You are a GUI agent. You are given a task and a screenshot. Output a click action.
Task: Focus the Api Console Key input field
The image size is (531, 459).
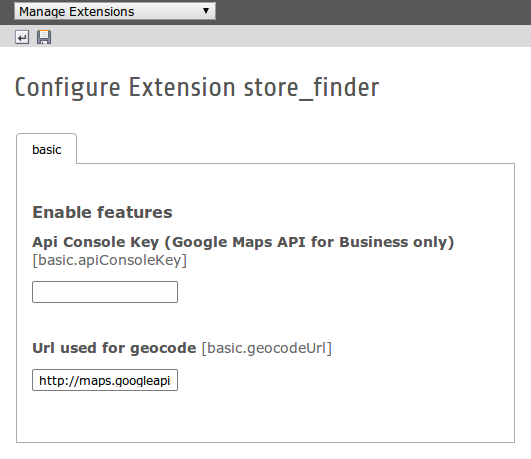105,292
